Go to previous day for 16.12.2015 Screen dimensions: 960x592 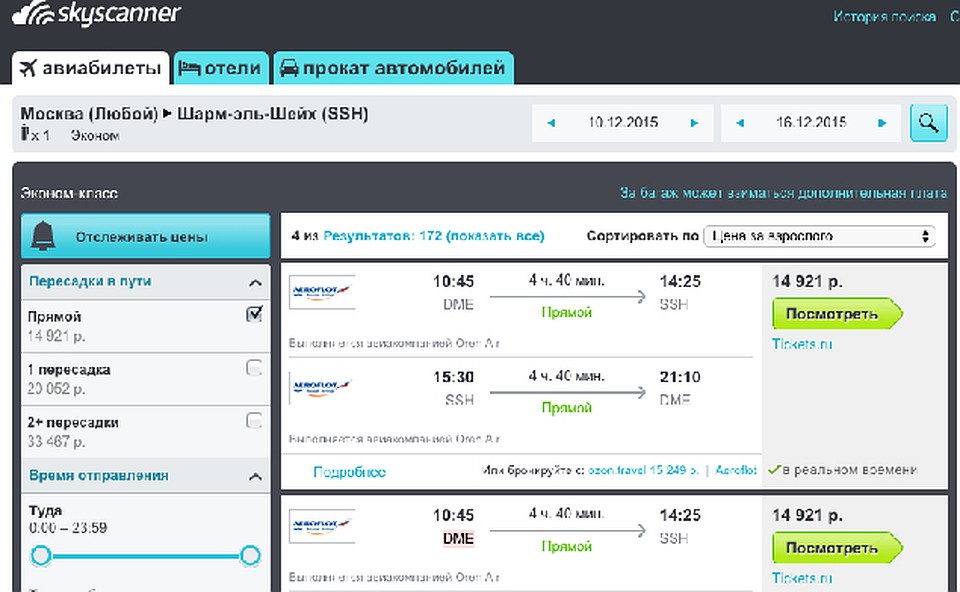click(x=740, y=123)
